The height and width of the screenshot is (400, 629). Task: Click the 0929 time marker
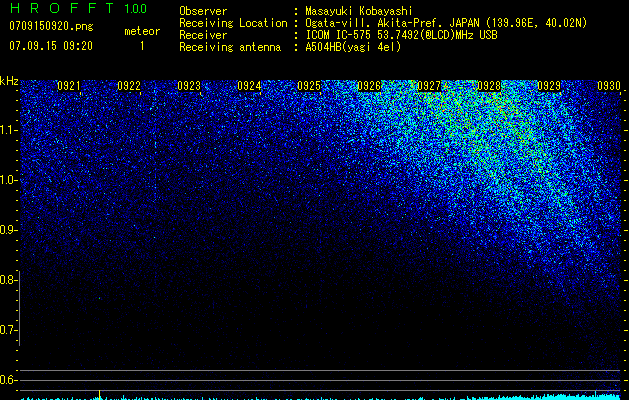(x=549, y=86)
